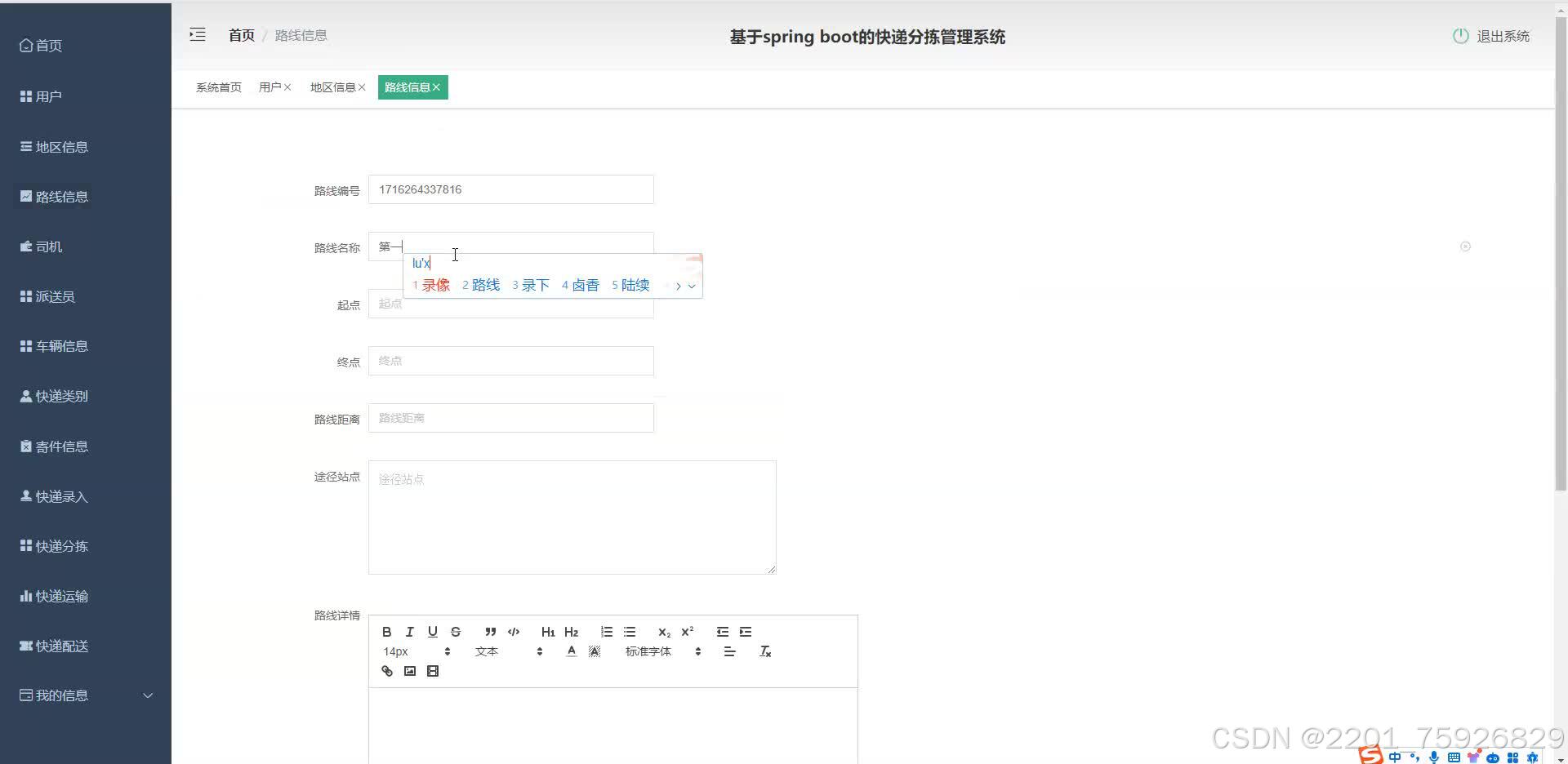Apply Heading 2 (H2) format
The width and height of the screenshot is (1568, 764).
click(x=571, y=632)
